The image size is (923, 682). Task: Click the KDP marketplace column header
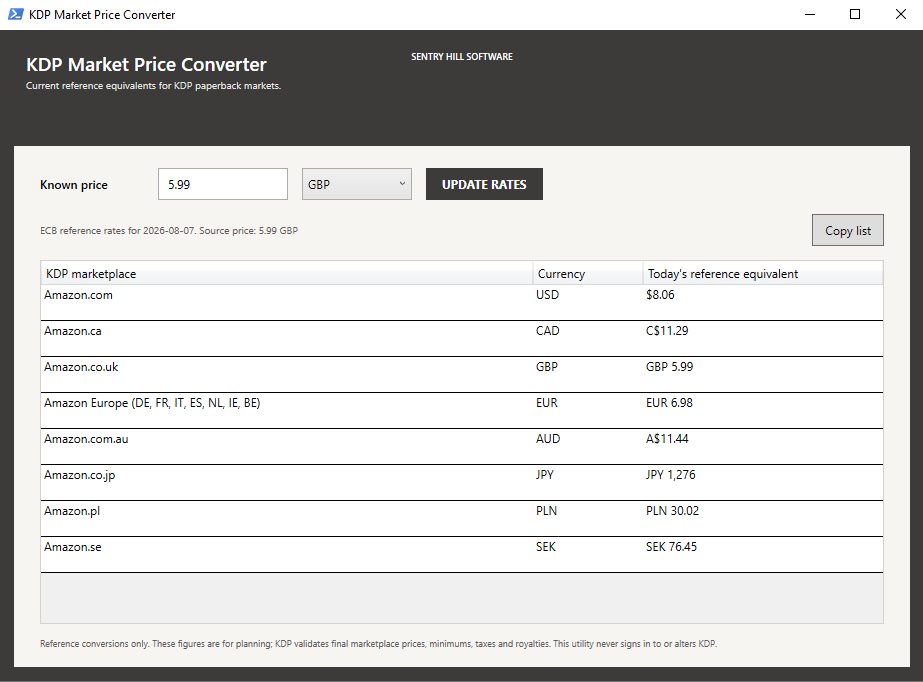pyautogui.click(x=287, y=274)
